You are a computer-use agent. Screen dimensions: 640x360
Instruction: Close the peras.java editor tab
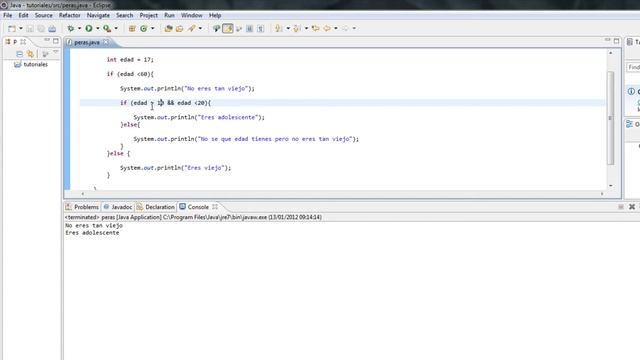coord(106,42)
